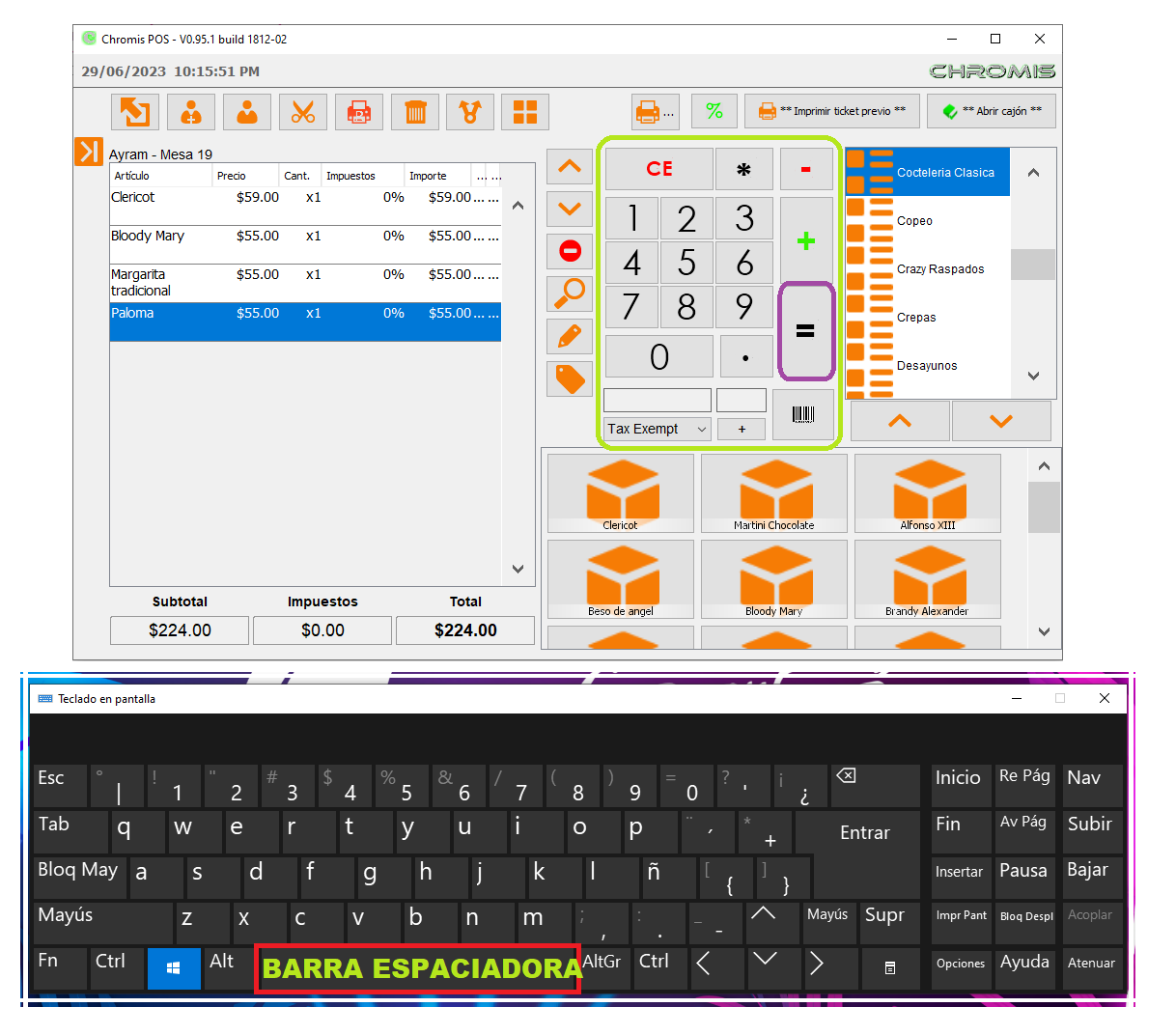Viewport: 1176px width, 1035px height.
Task: Toggle the Nav key on keyboard
Action: [1092, 786]
